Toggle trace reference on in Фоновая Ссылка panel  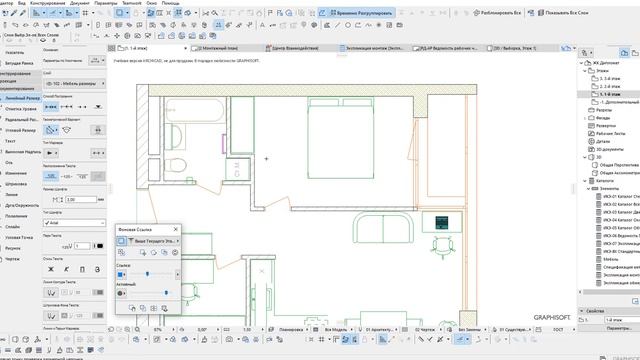[x=121, y=241]
